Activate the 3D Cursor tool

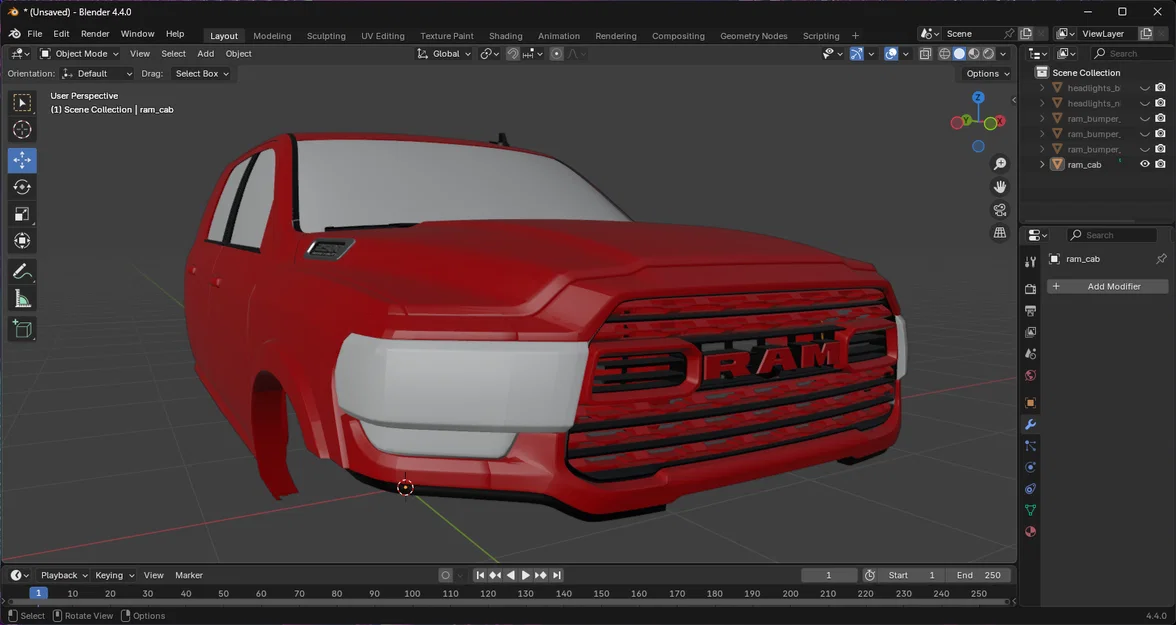pos(22,129)
